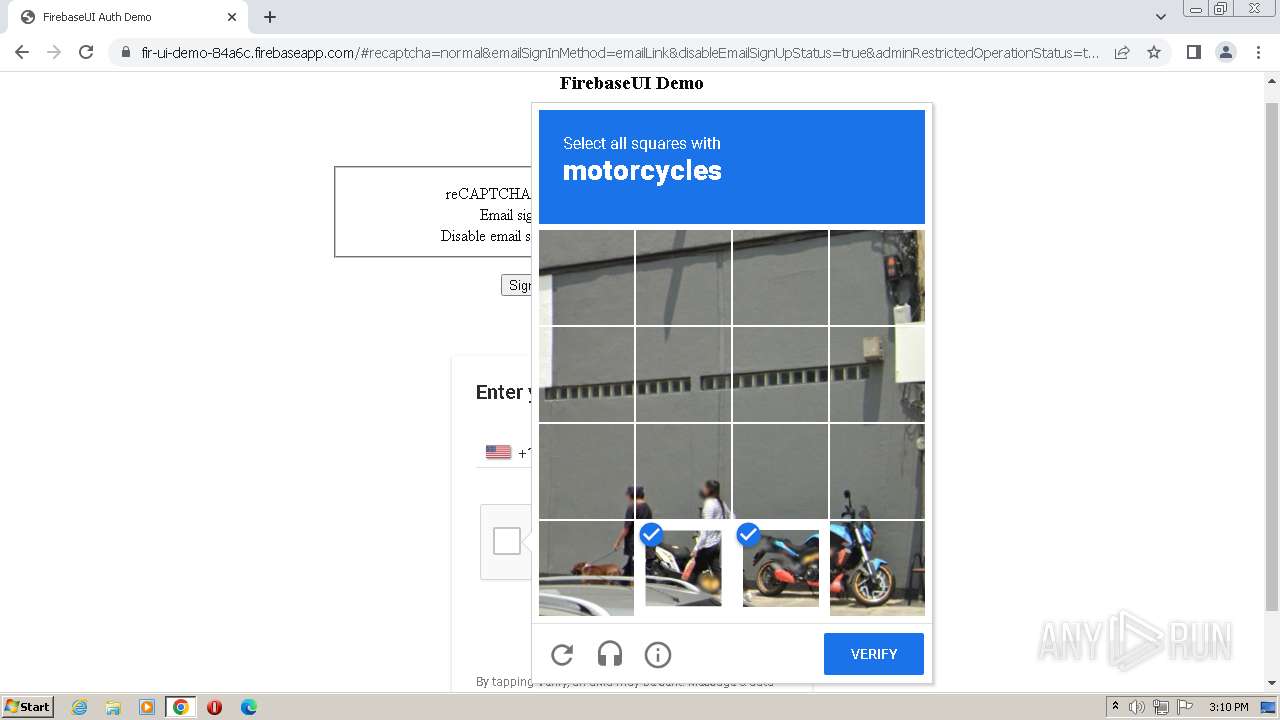
Task: Deselect the checked tile with scooter and pedestrian
Action: (683, 568)
